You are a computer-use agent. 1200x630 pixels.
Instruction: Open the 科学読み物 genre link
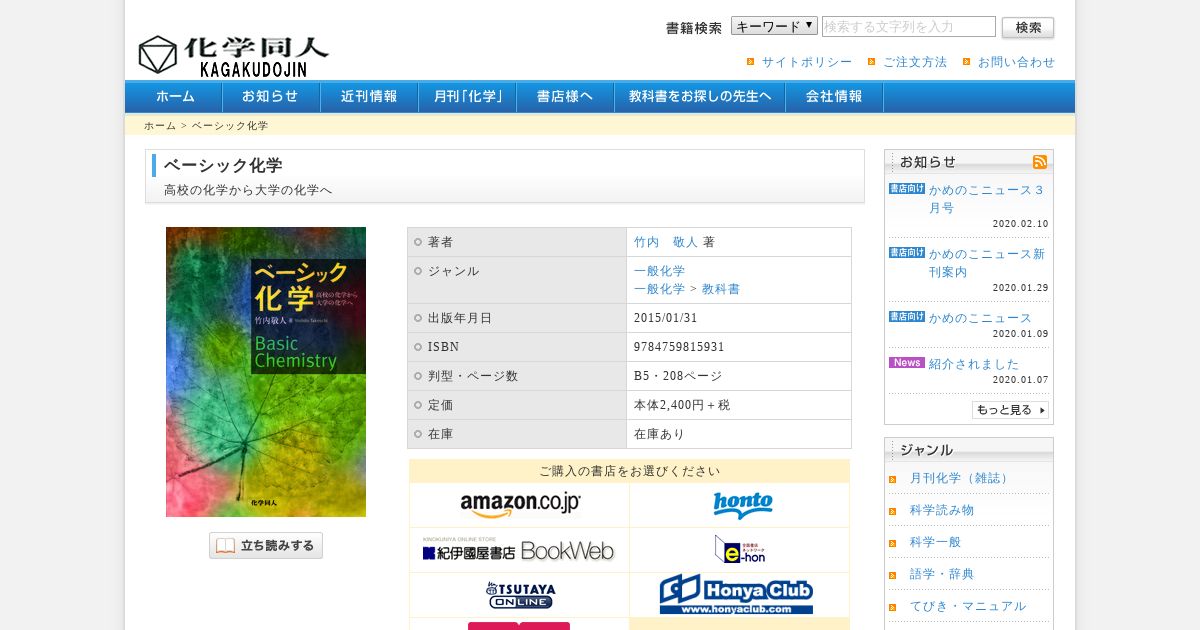tap(941, 510)
